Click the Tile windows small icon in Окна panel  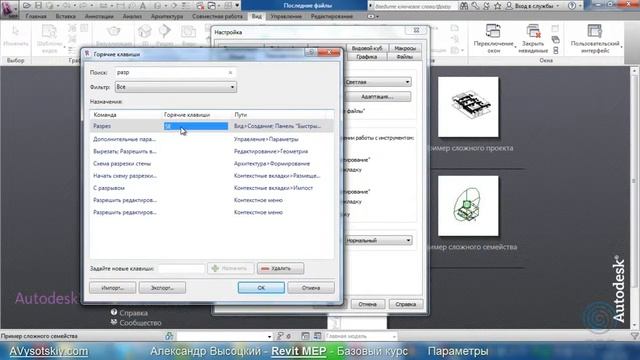pyautogui.click(x=556, y=50)
